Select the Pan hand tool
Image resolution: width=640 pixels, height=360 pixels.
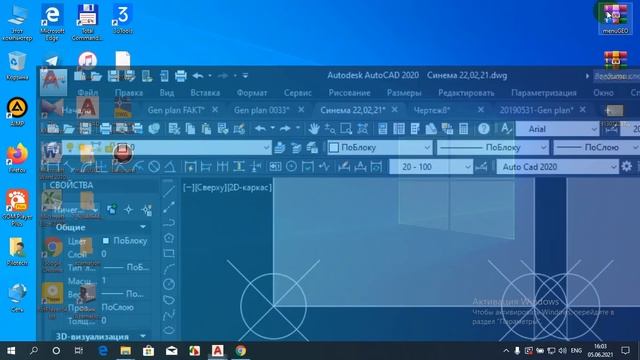coord(313,129)
